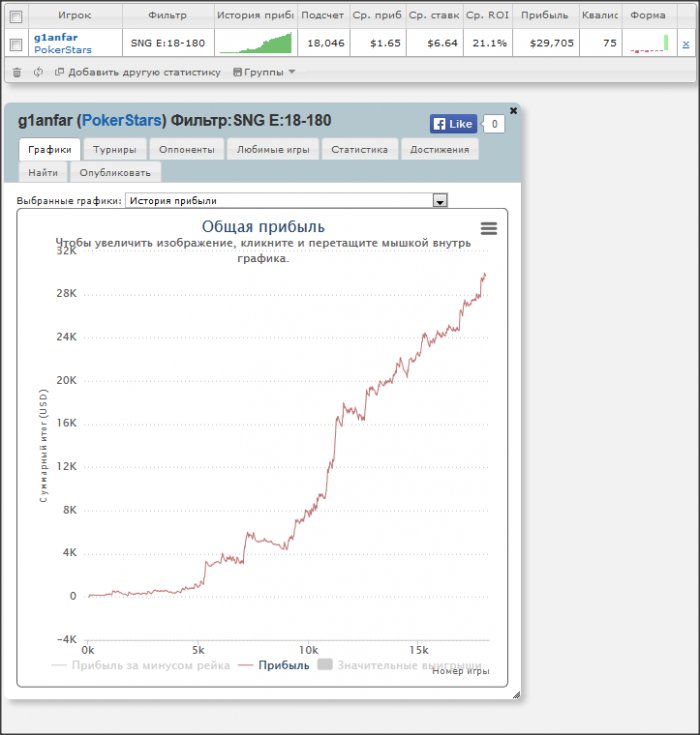The width and height of the screenshot is (700, 735).
Task: Click the Форма sparkline chart
Action: [649, 43]
